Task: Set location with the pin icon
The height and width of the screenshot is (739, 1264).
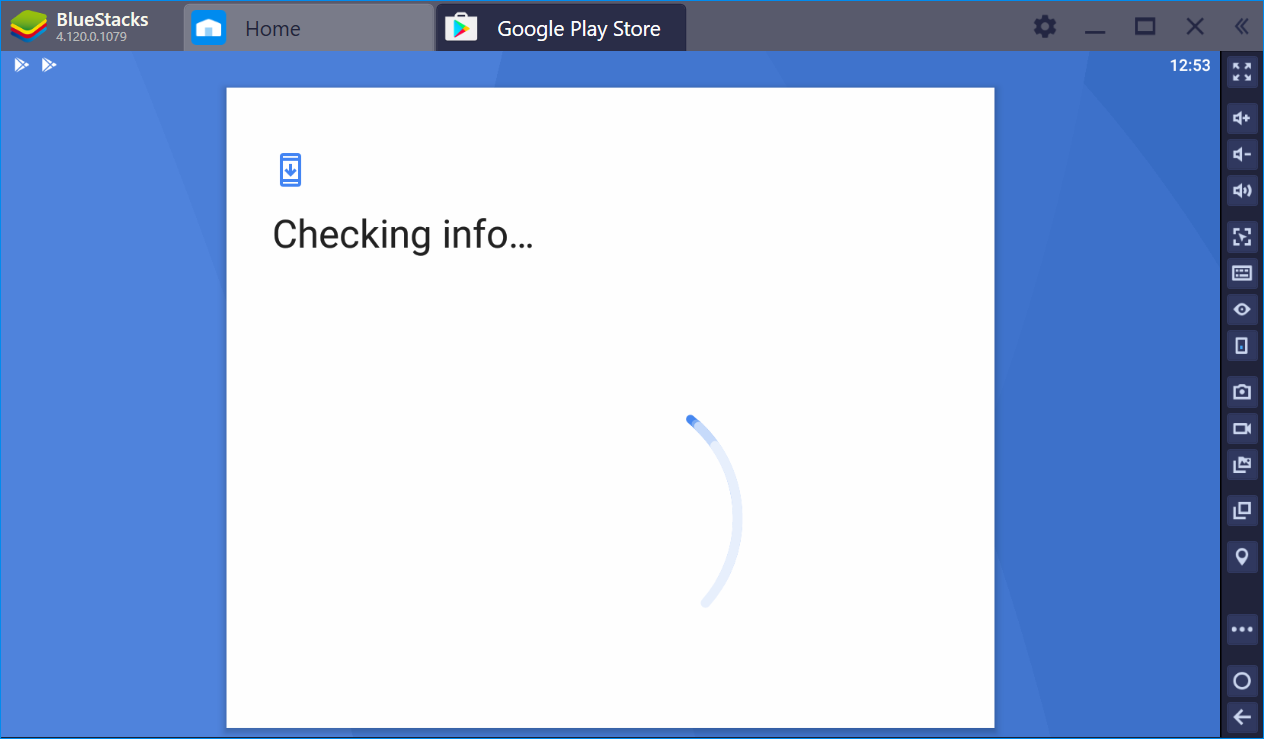Action: click(x=1242, y=556)
